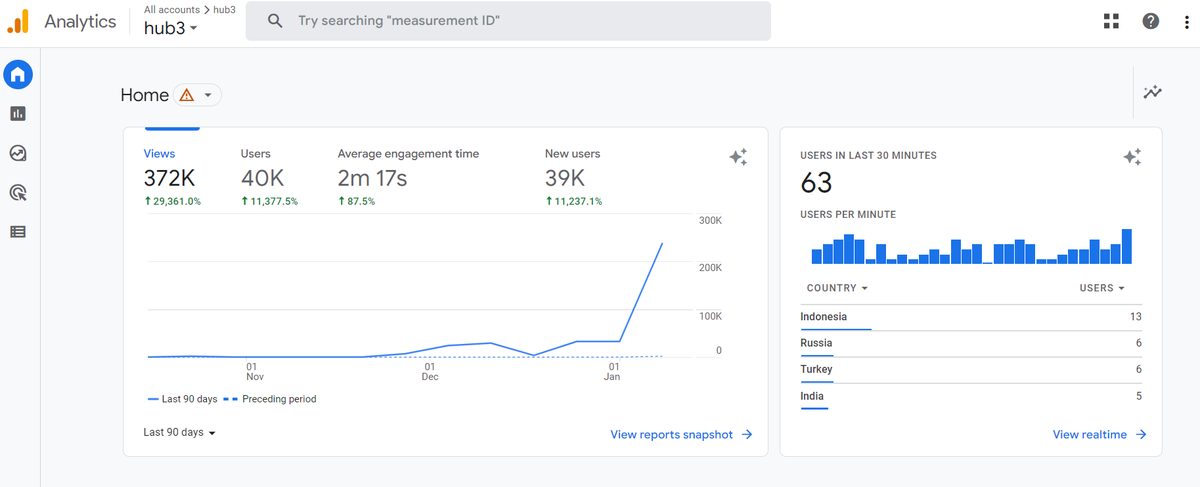Click the Google Analytics logo
The height and width of the screenshot is (487, 1200).
18,21
